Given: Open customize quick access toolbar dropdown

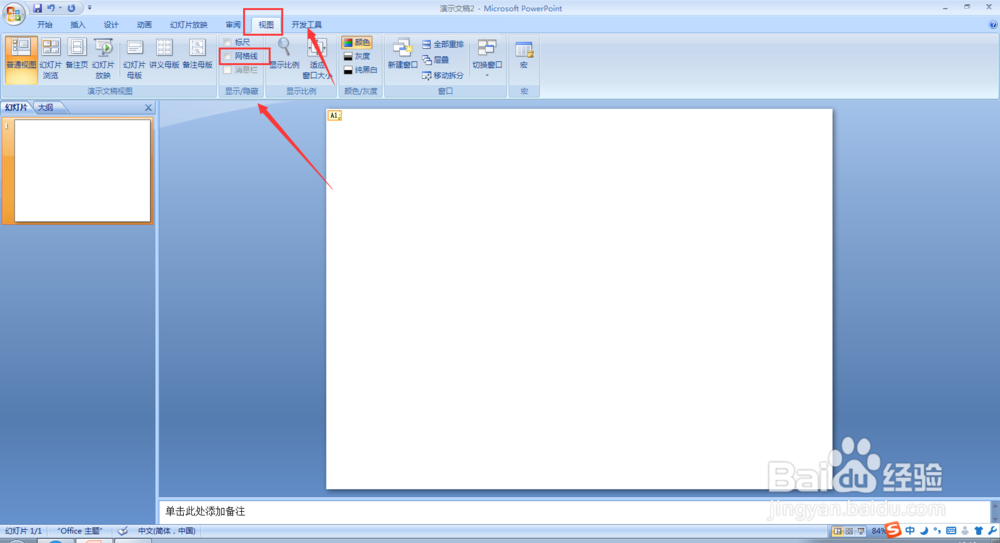Looking at the screenshot, I should (x=90, y=8).
